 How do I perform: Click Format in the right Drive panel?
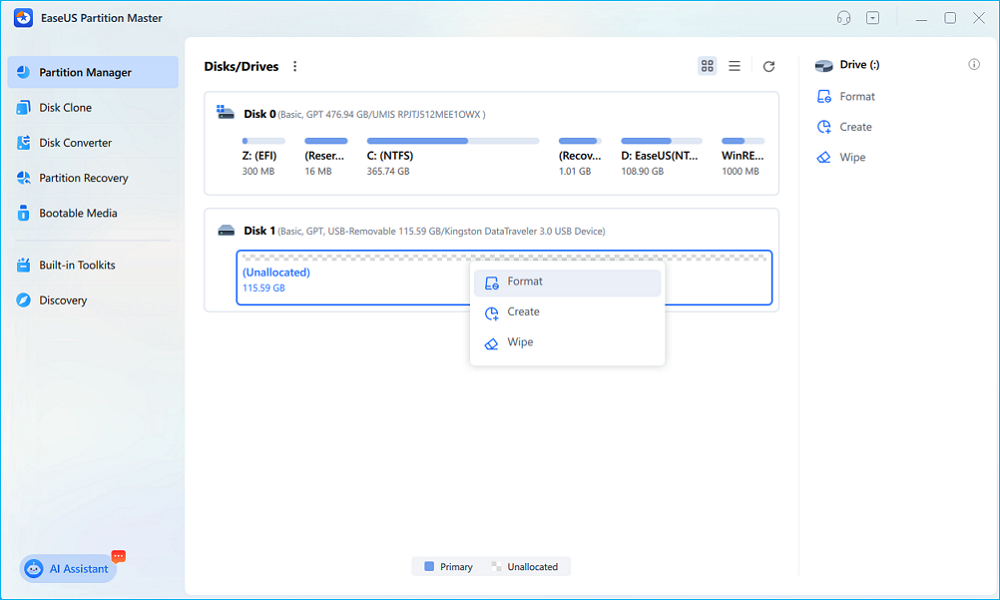856,97
